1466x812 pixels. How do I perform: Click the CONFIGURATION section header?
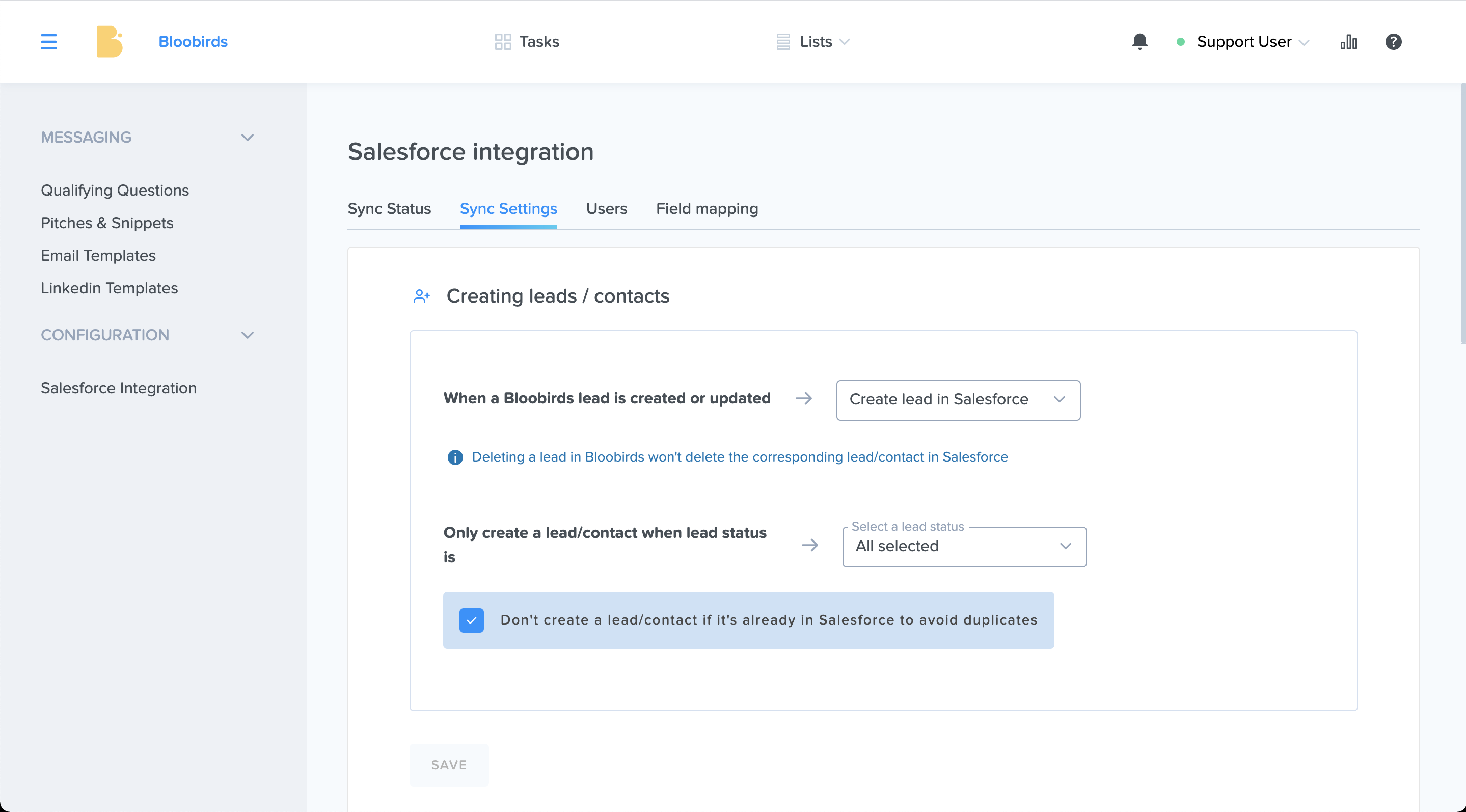105,335
